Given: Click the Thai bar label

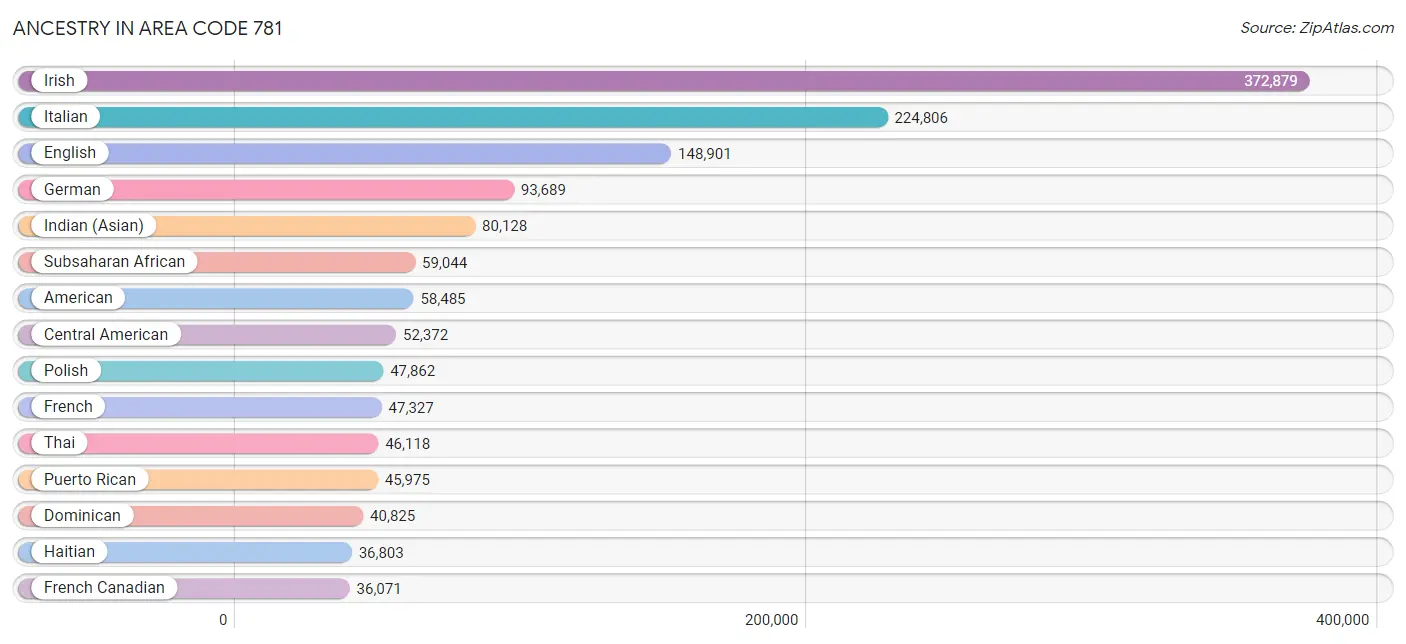Looking at the screenshot, I should (x=59, y=442).
